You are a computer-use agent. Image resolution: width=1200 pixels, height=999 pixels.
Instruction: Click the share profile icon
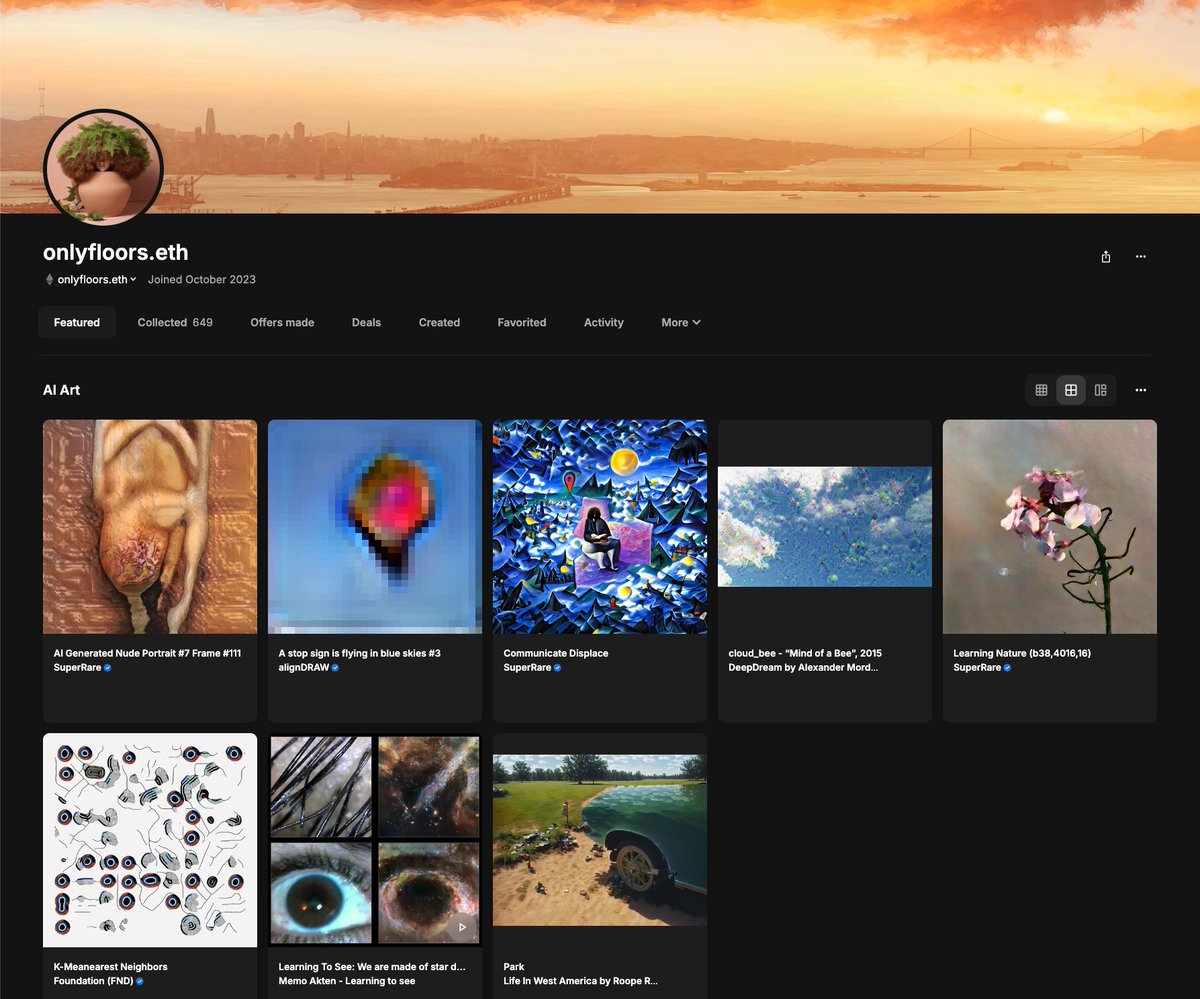point(1105,257)
